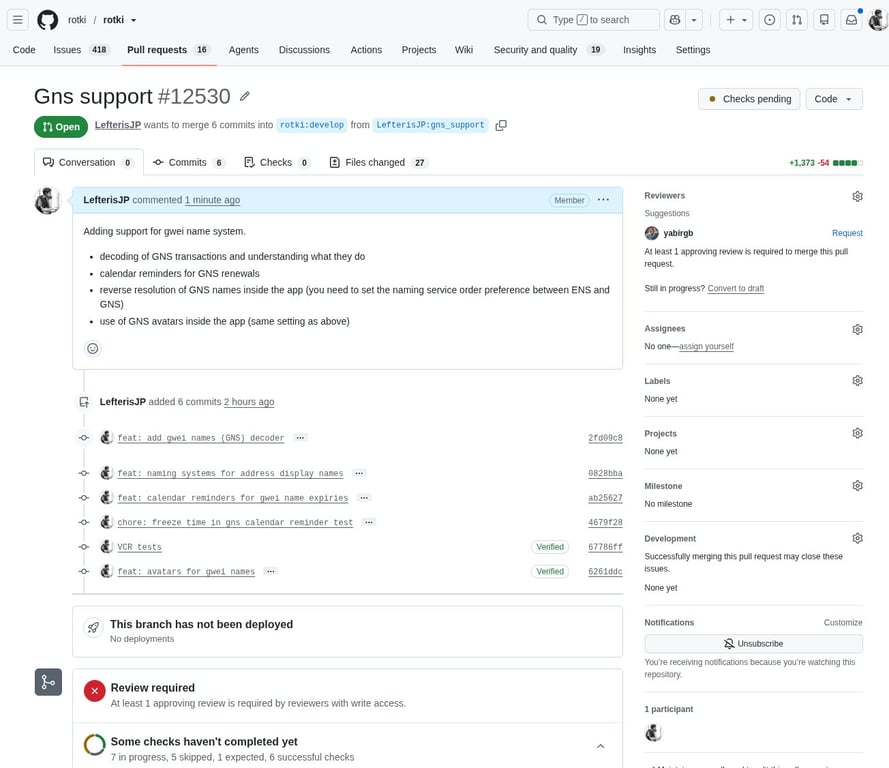This screenshot has width=889, height=768.
Task: Open the Security and quality tab
Action: 548,50
